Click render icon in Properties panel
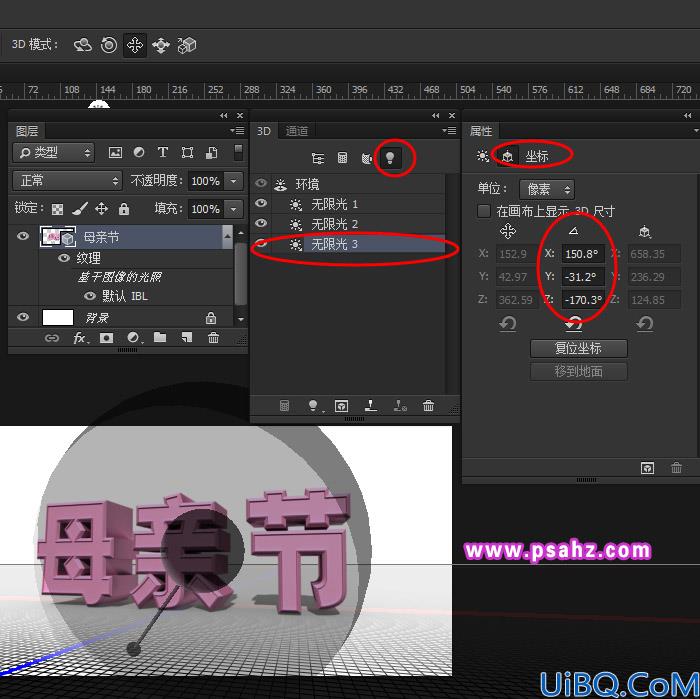700x699 pixels. tap(647, 468)
